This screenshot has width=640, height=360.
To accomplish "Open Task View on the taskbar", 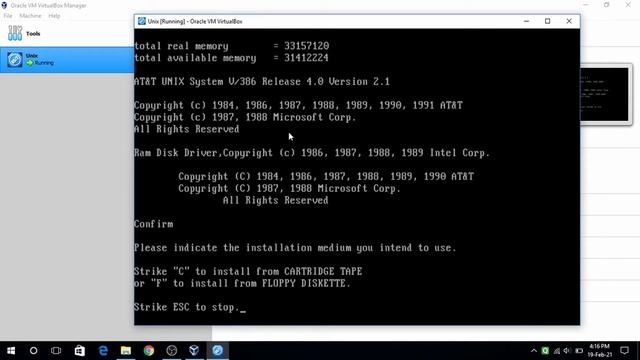I will 56,351.
